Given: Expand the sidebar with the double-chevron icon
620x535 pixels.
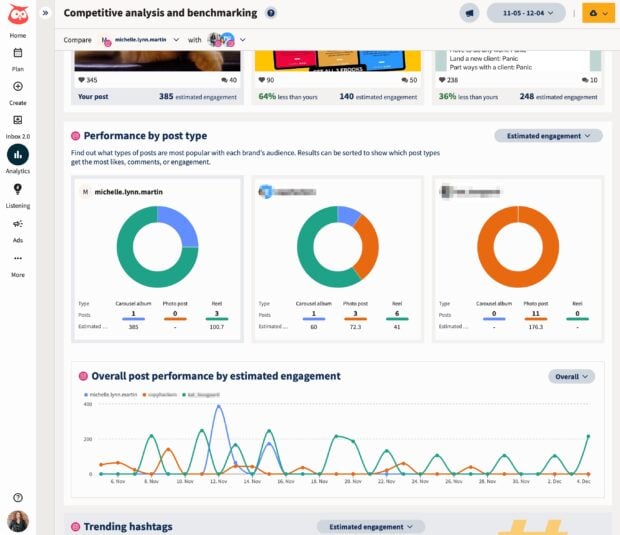Looking at the screenshot, I should click(45, 13).
